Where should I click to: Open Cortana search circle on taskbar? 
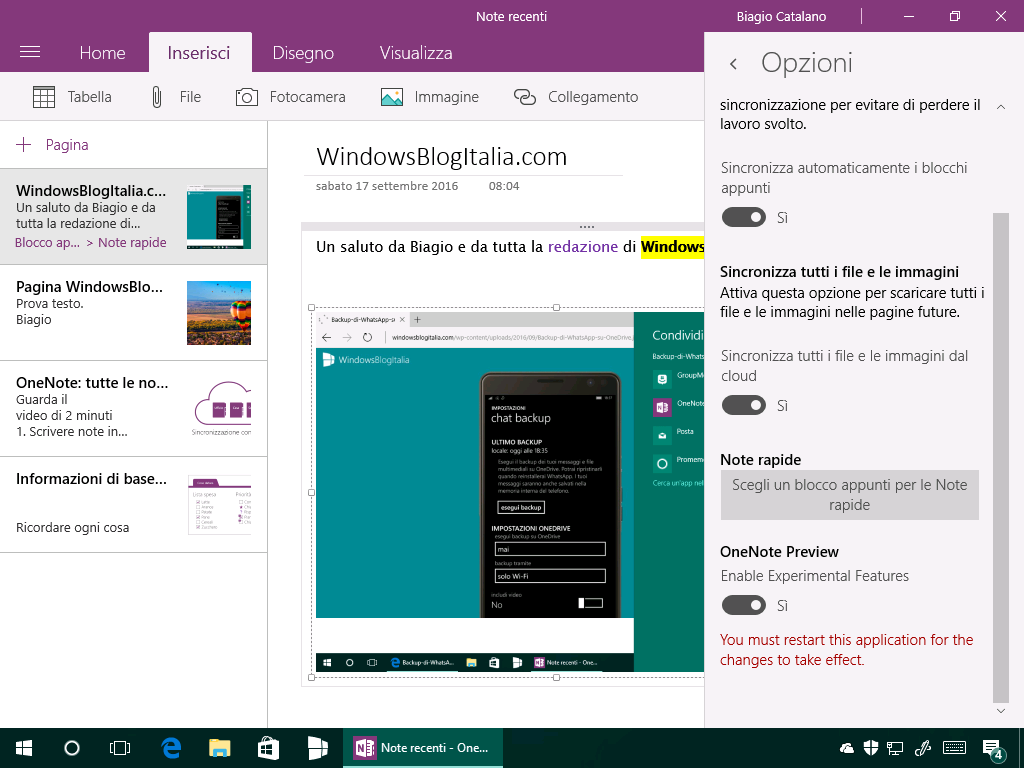coord(72,748)
